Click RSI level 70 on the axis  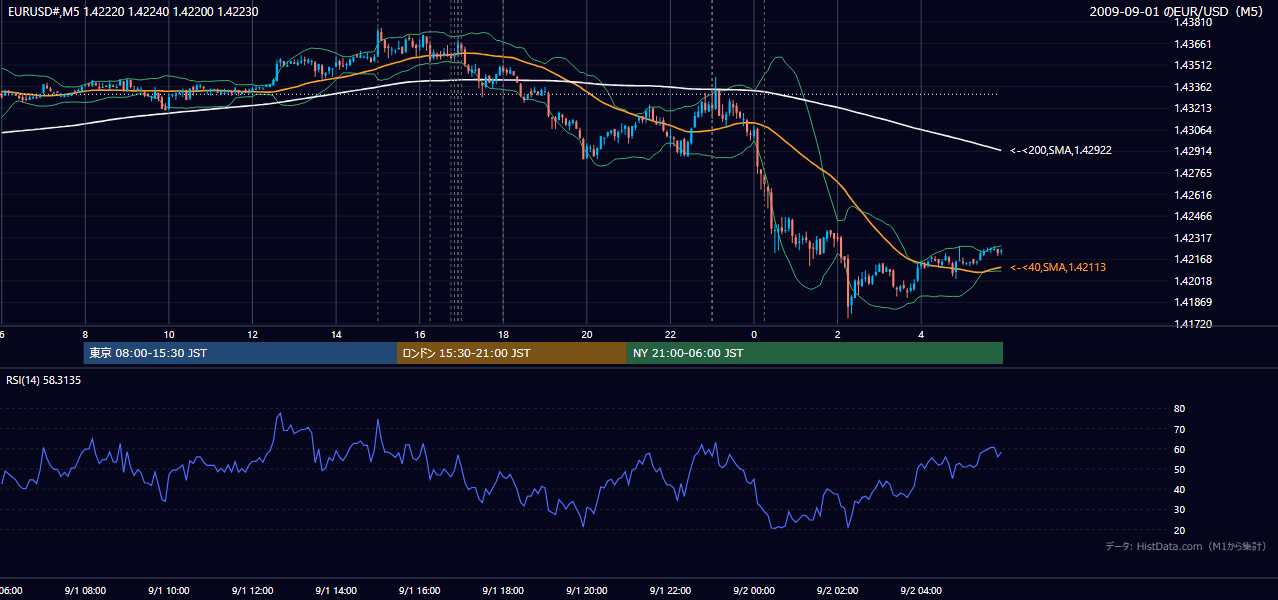tap(1179, 429)
